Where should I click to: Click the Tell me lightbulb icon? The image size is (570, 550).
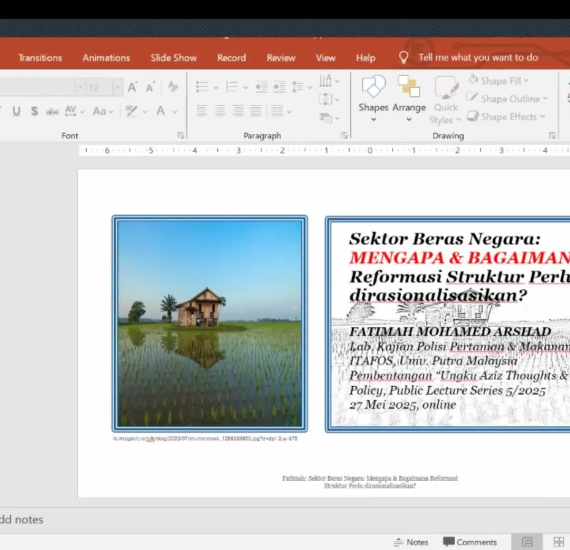403,57
